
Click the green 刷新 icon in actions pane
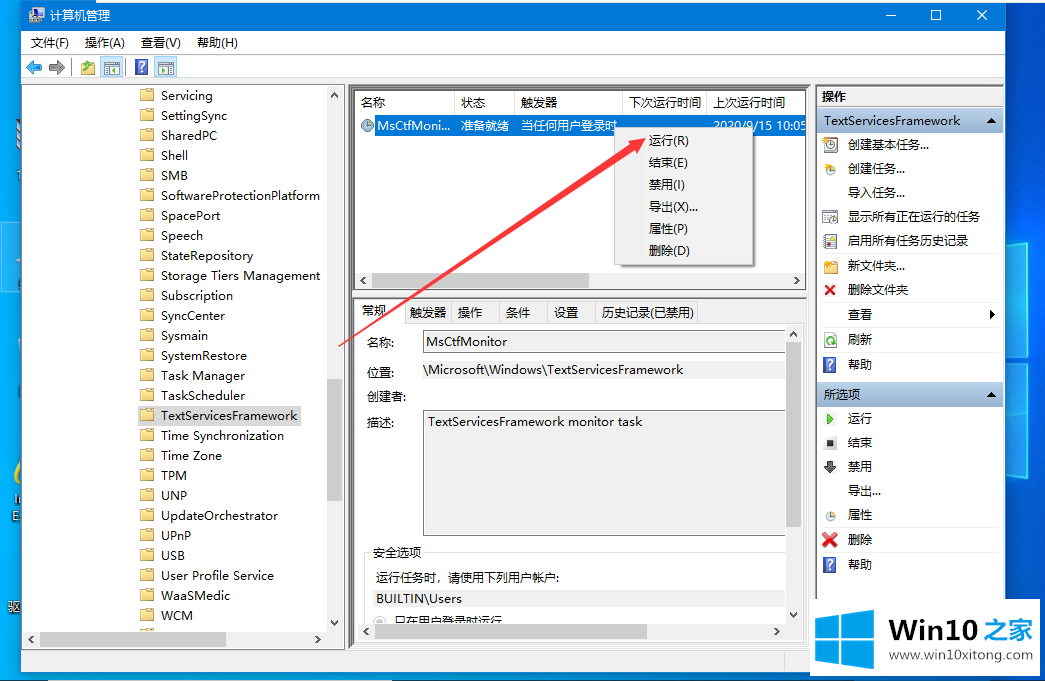(x=830, y=340)
